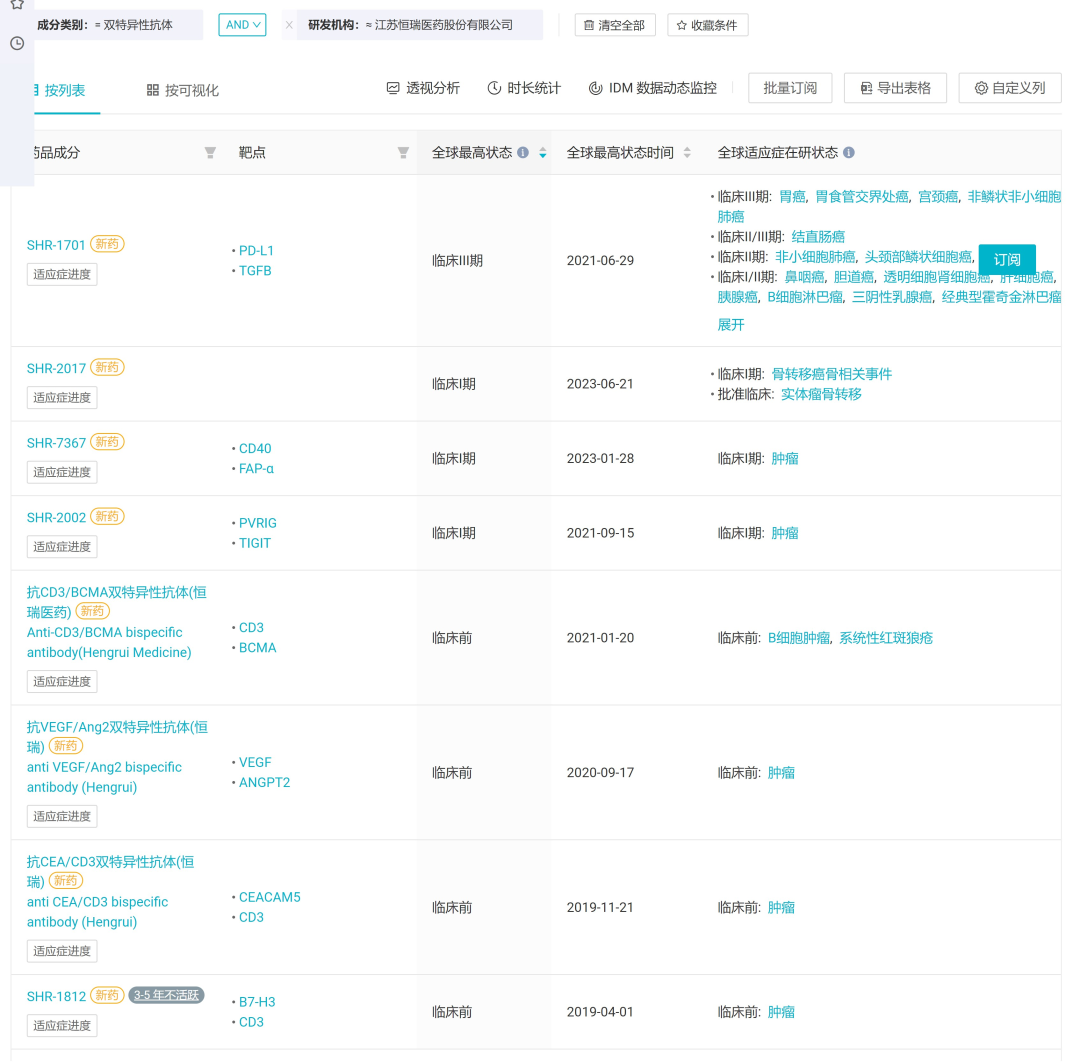Click info icon beside 全球适应症在研状态
Screen dimensions: 1080x1062
(849, 153)
